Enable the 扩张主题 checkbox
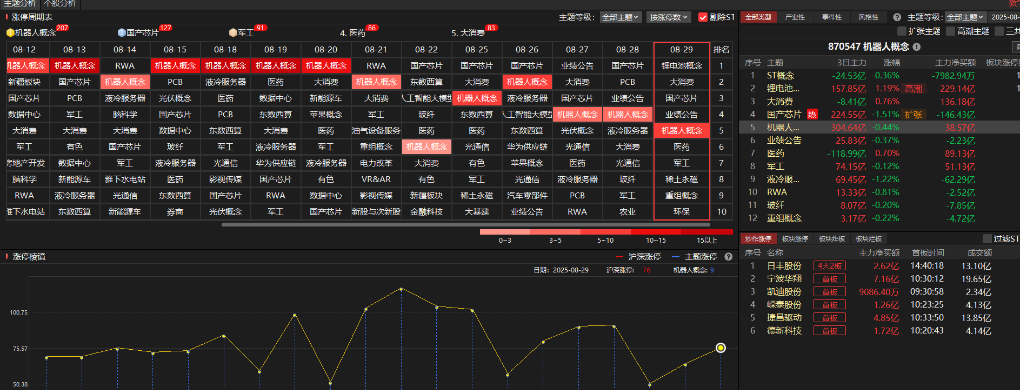This screenshot has width=1020, height=390. [901, 31]
